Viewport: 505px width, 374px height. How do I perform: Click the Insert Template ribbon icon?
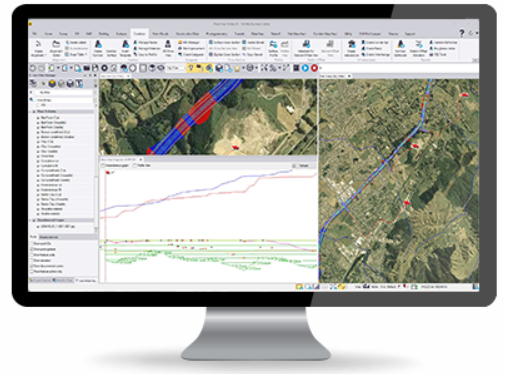(x=125, y=48)
